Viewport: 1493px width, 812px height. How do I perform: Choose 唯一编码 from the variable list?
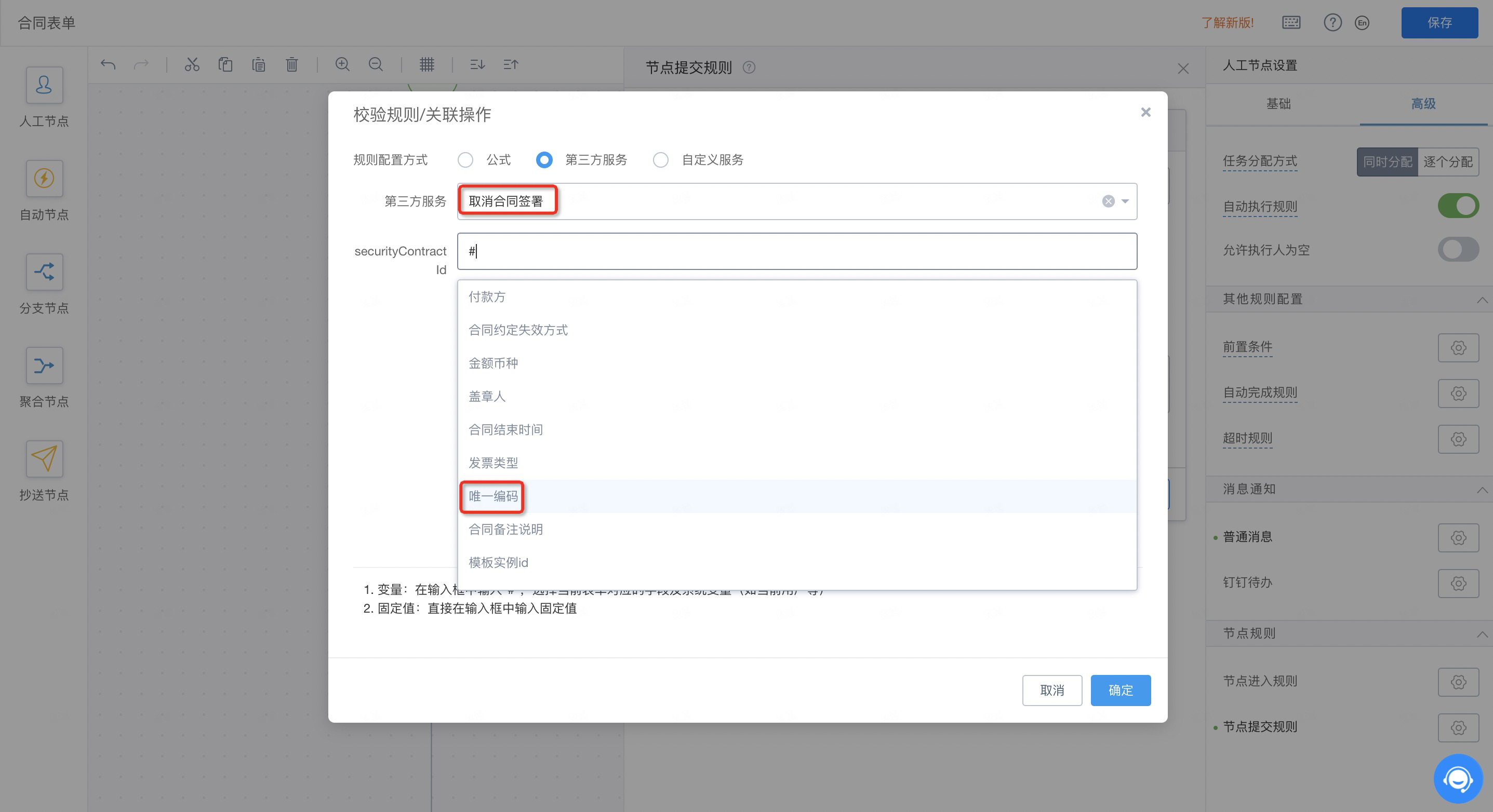pos(493,496)
